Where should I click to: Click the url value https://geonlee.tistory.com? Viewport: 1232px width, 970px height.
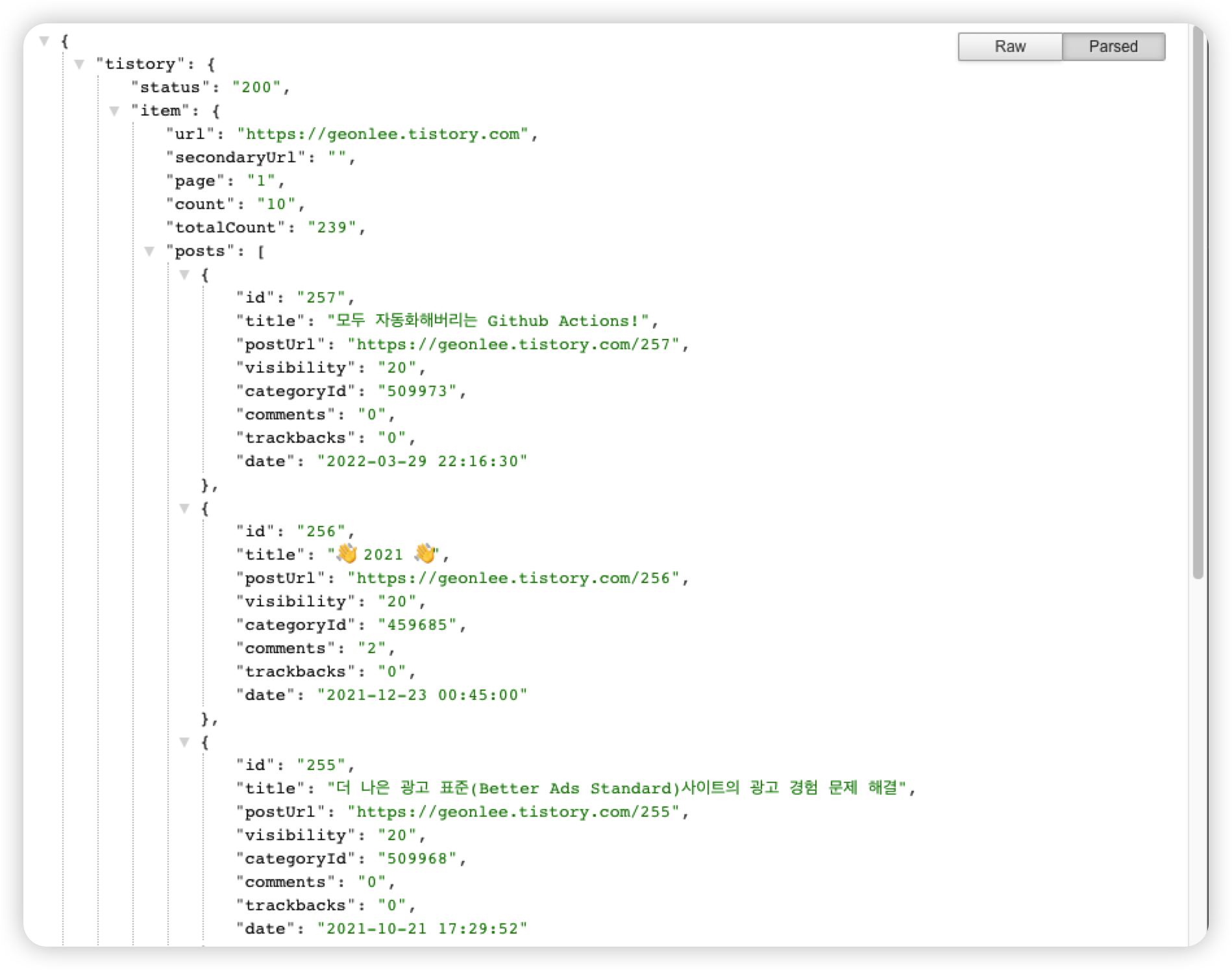click(382, 134)
